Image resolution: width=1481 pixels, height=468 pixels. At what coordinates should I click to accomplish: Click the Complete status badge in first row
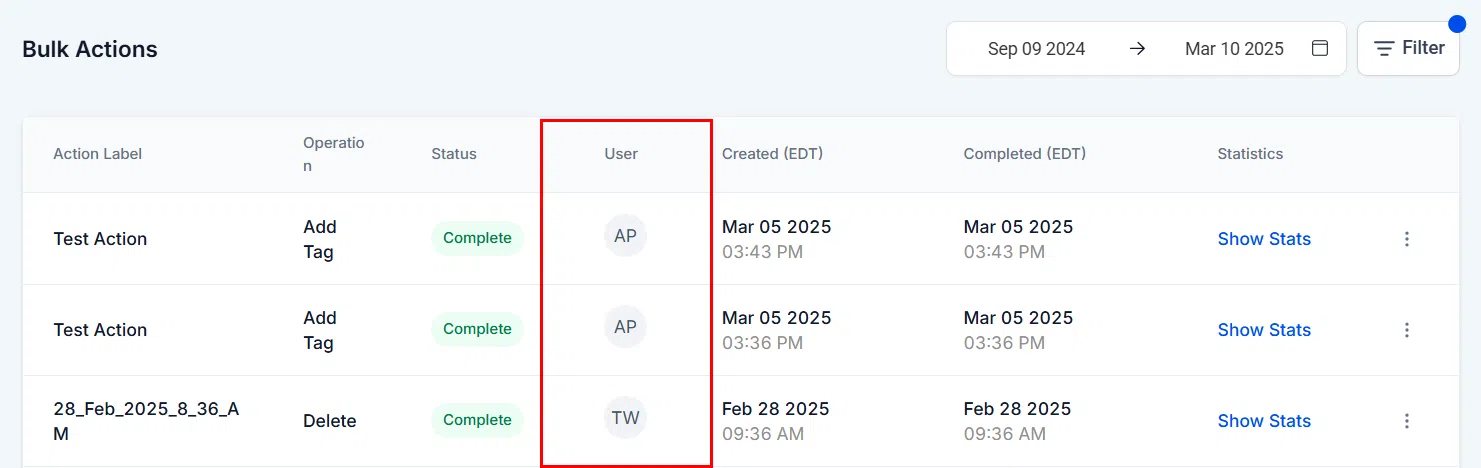point(477,238)
